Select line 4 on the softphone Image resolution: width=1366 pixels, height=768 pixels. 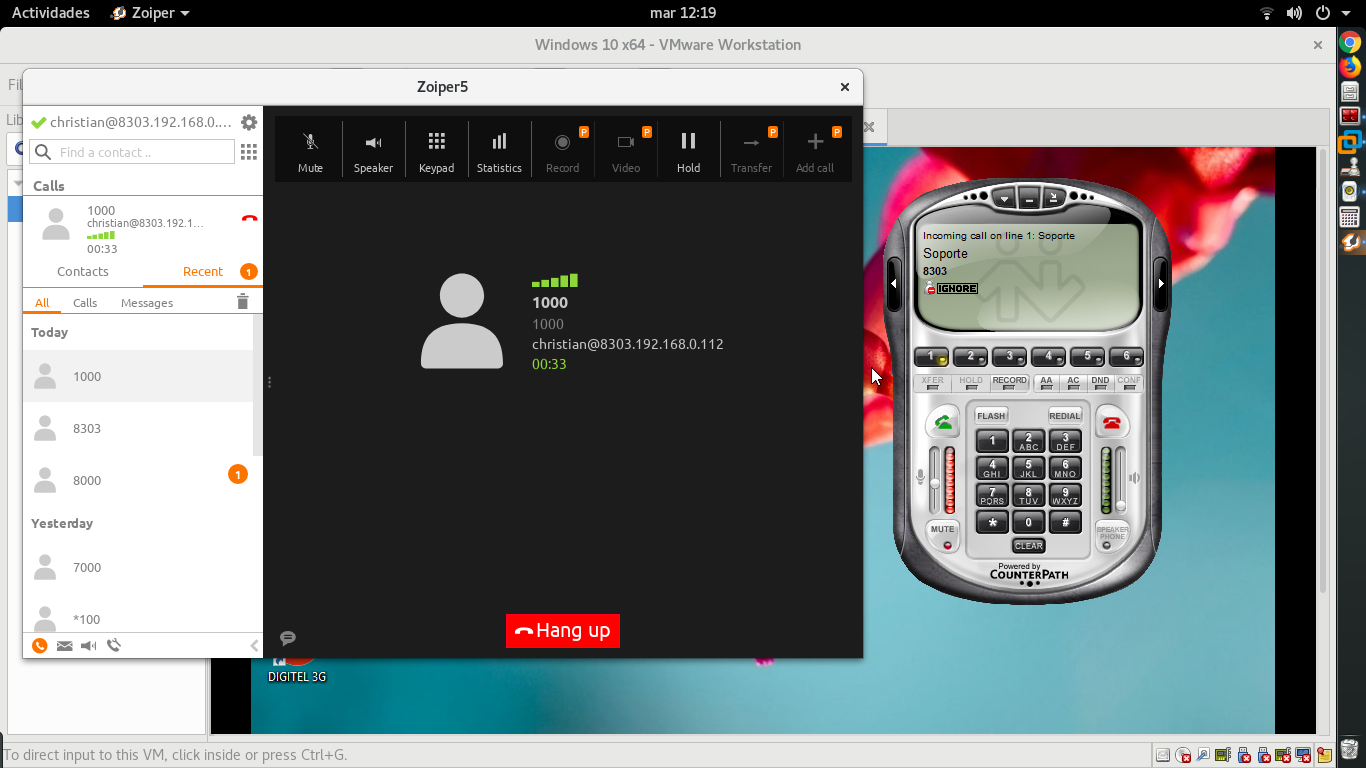click(1048, 356)
